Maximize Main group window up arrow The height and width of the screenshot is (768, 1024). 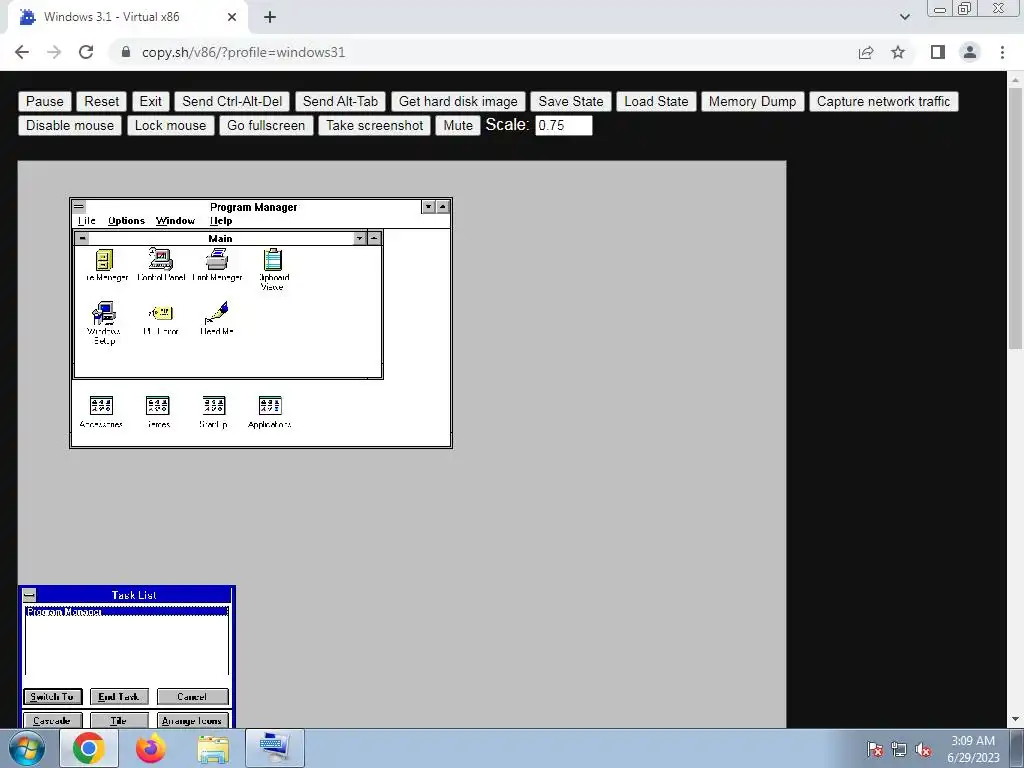pyautogui.click(x=374, y=238)
